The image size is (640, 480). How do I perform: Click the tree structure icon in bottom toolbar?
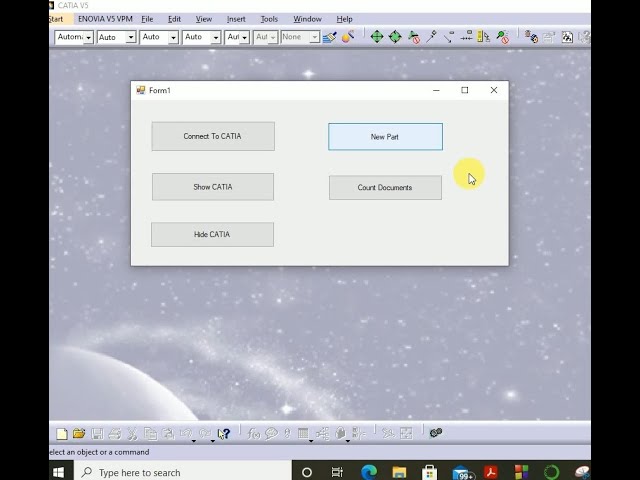point(322,433)
